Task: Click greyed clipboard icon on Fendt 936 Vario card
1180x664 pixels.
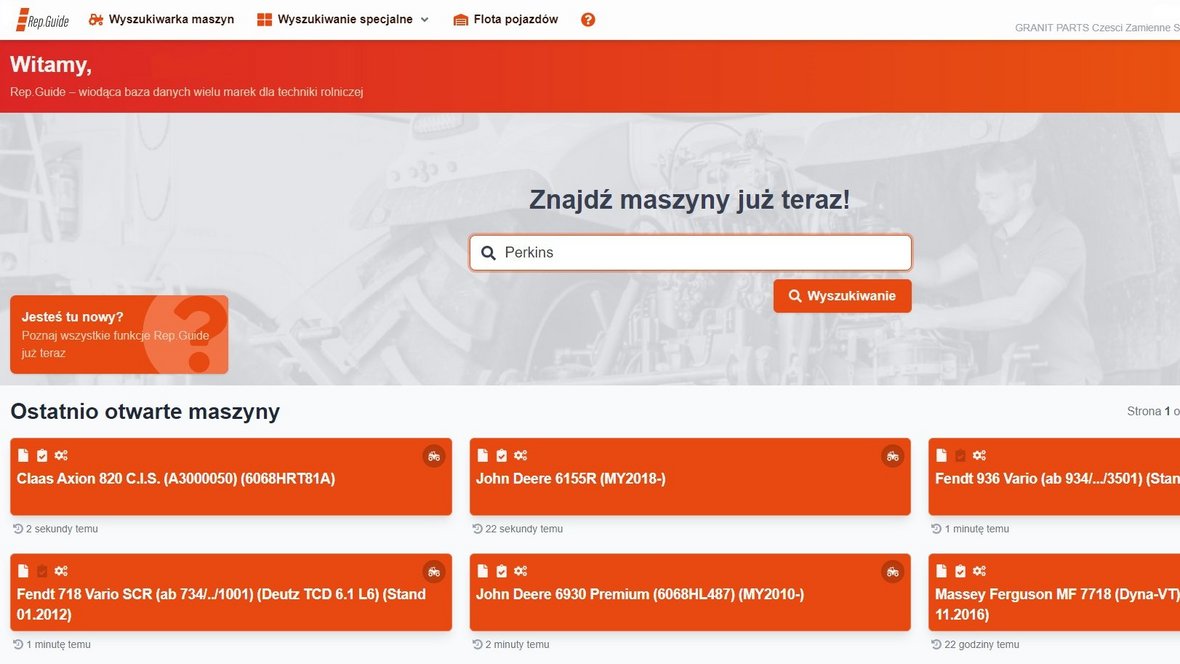Action: [960, 455]
